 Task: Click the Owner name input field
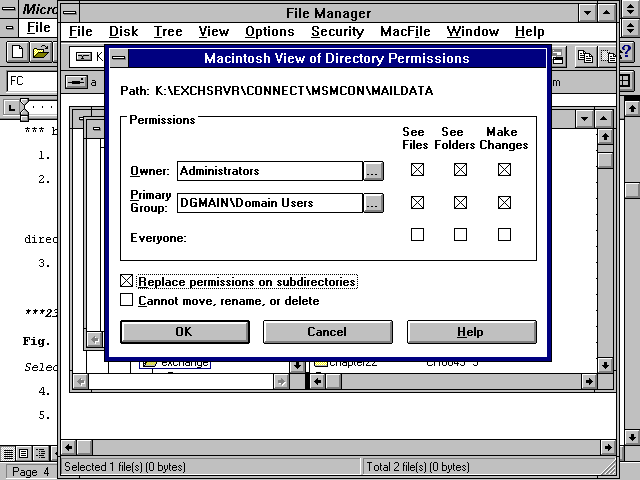tap(270, 171)
